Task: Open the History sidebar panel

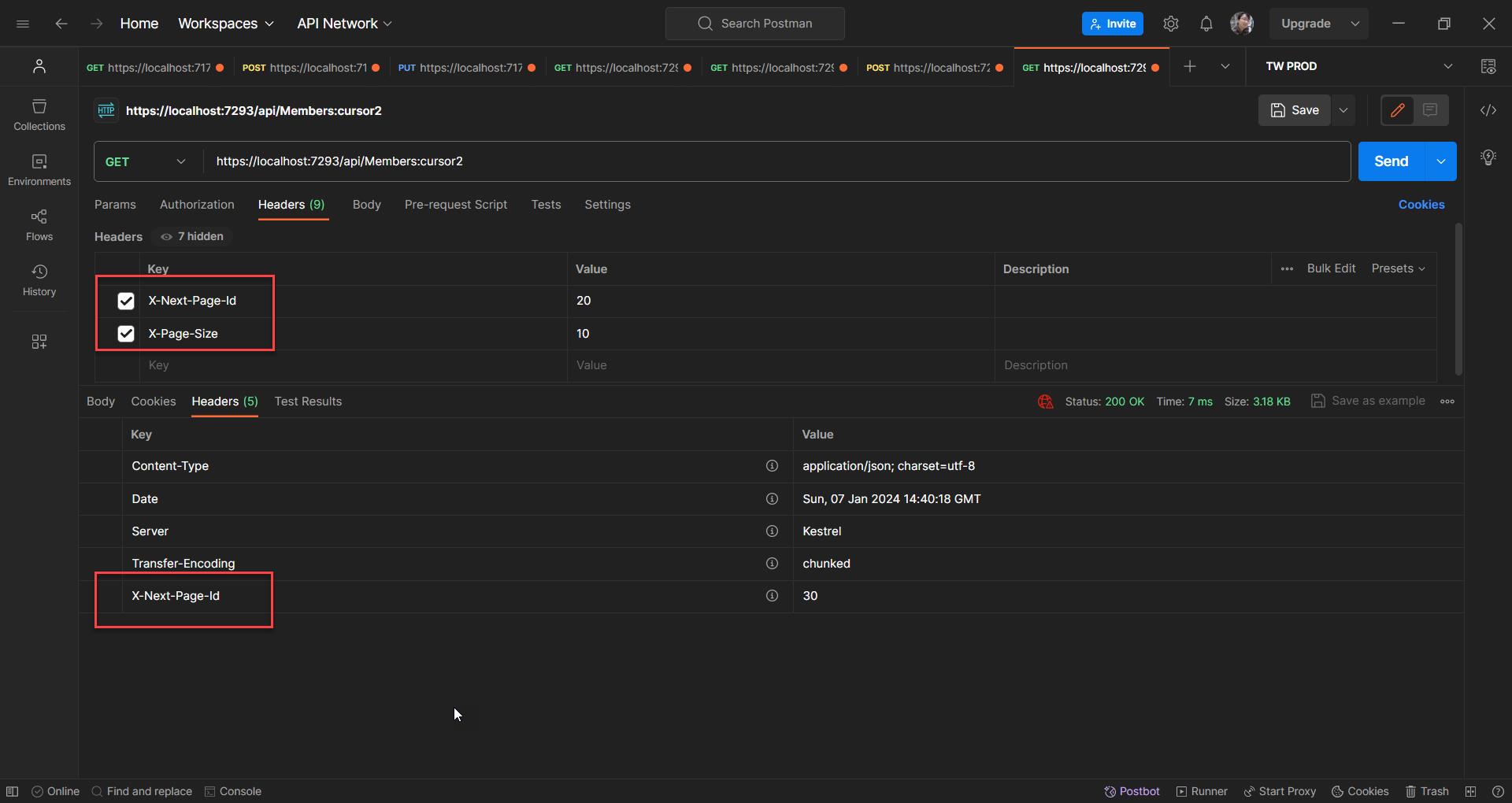Action: point(39,280)
